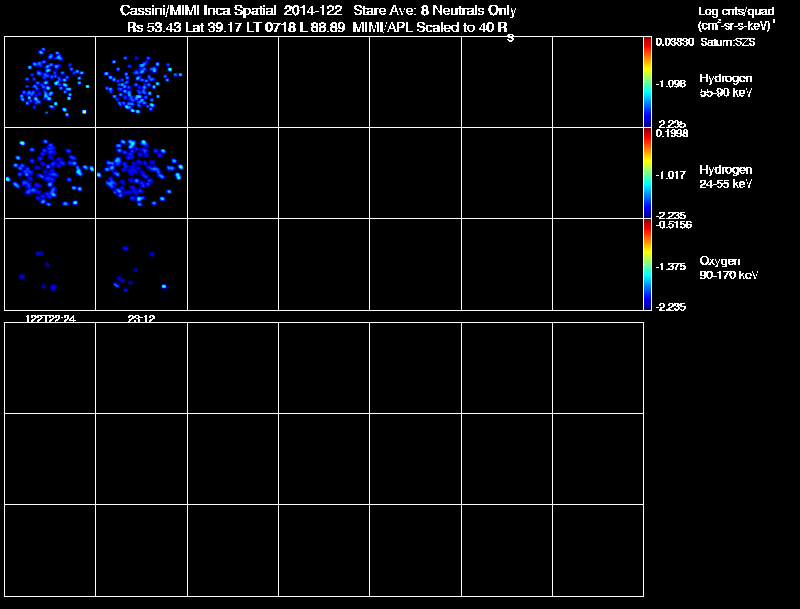This screenshot has height=609, width=800.
Task: Select the Hydrogen 55-90 keV row label
Action: [726, 85]
